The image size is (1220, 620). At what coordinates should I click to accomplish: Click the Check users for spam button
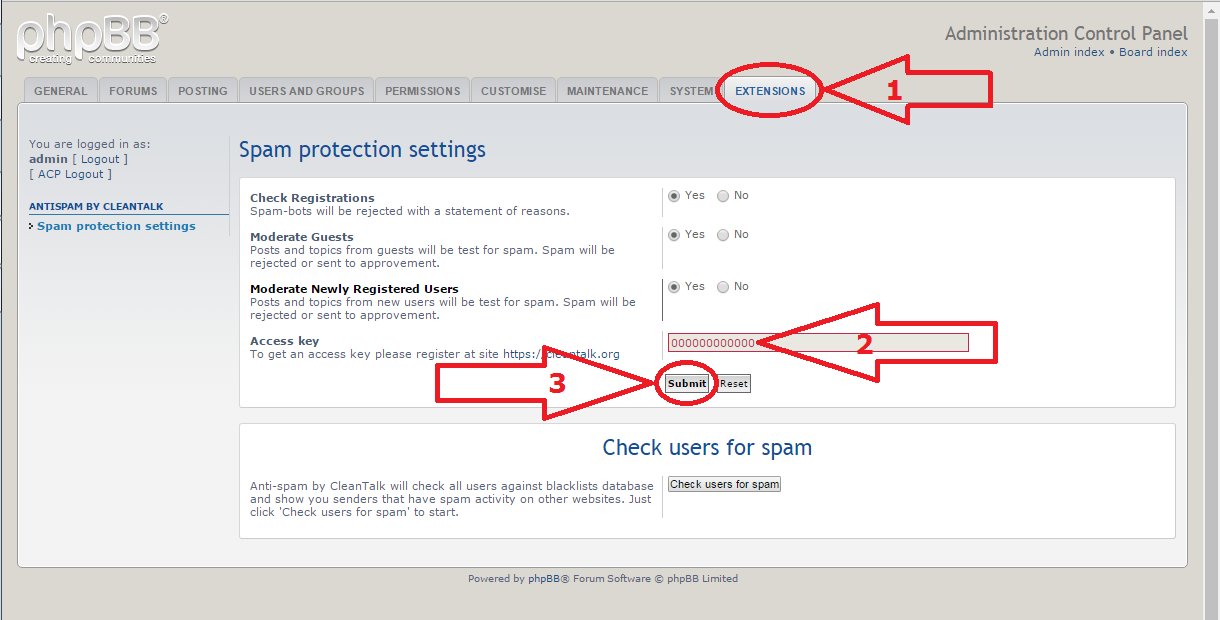point(724,484)
